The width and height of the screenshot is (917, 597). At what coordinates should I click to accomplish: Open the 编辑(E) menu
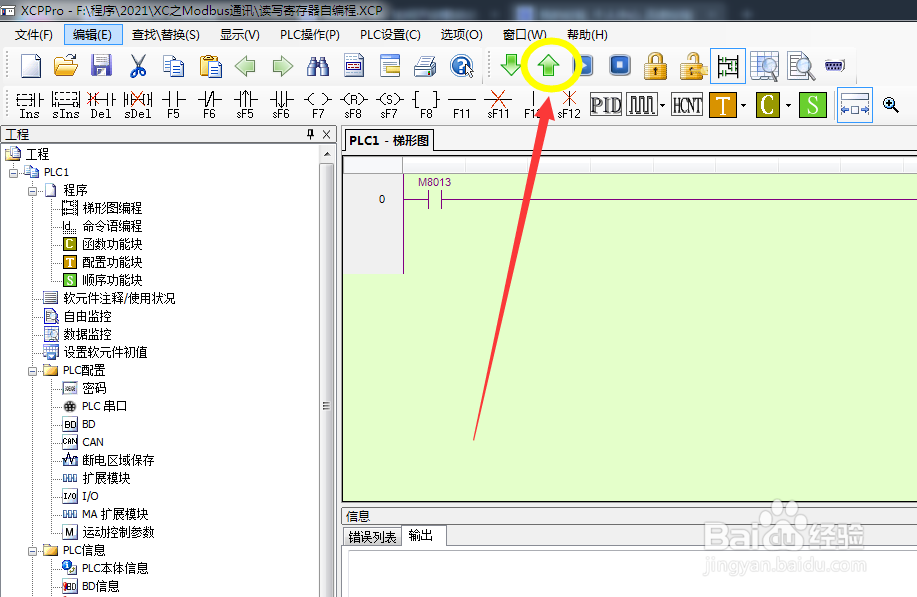point(92,34)
